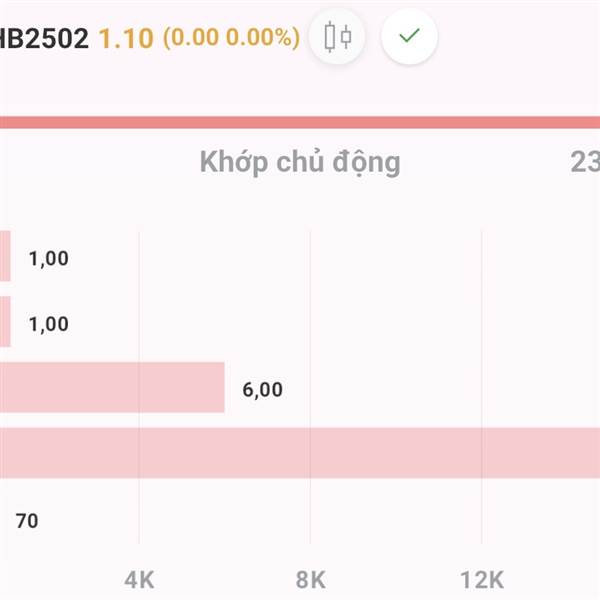Select the Khớp chủ động tab
The height and width of the screenshot is (600, 600).
(300, 163)
